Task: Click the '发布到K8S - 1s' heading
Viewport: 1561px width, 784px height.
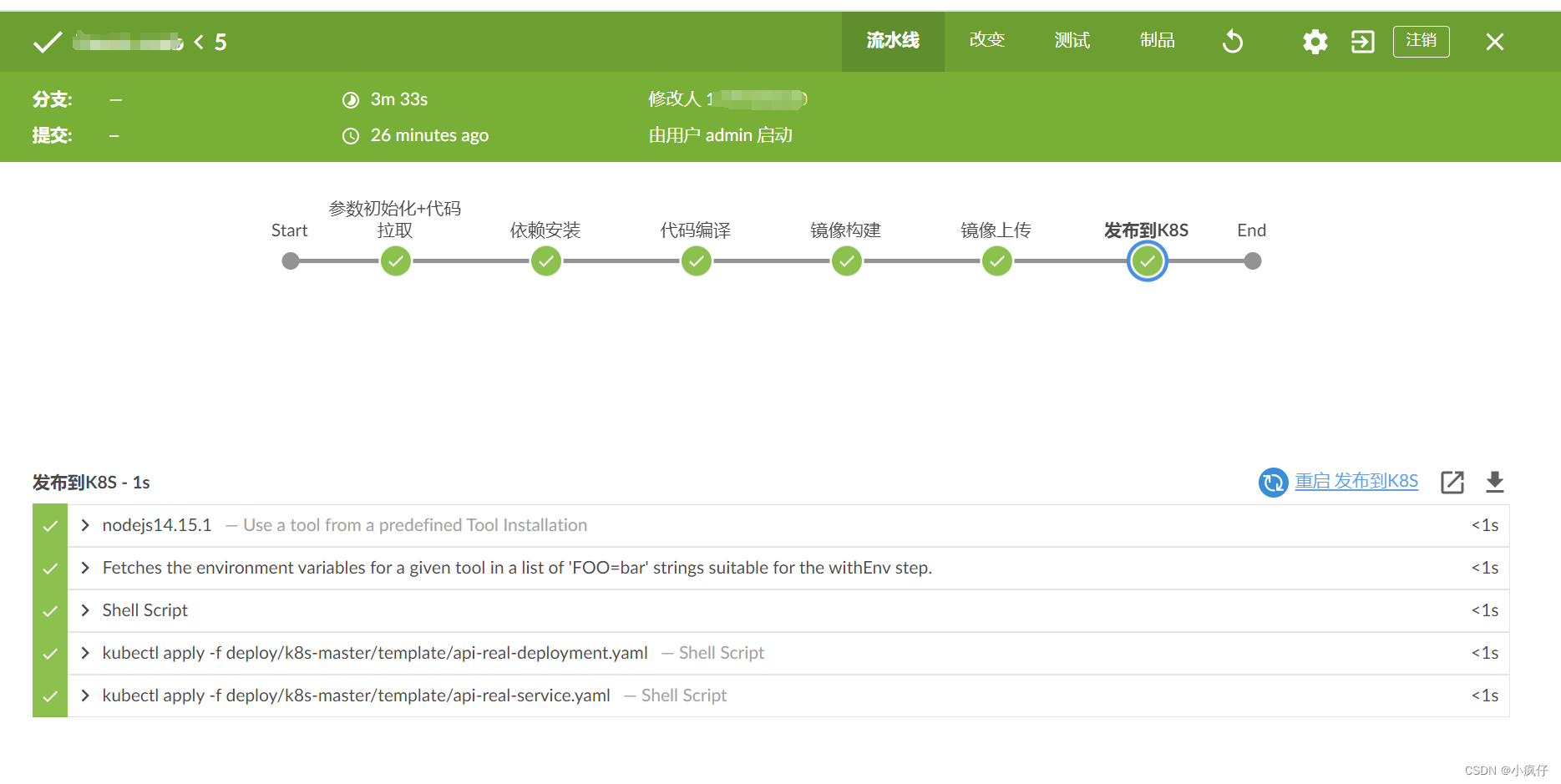Action: click(91, 483)
